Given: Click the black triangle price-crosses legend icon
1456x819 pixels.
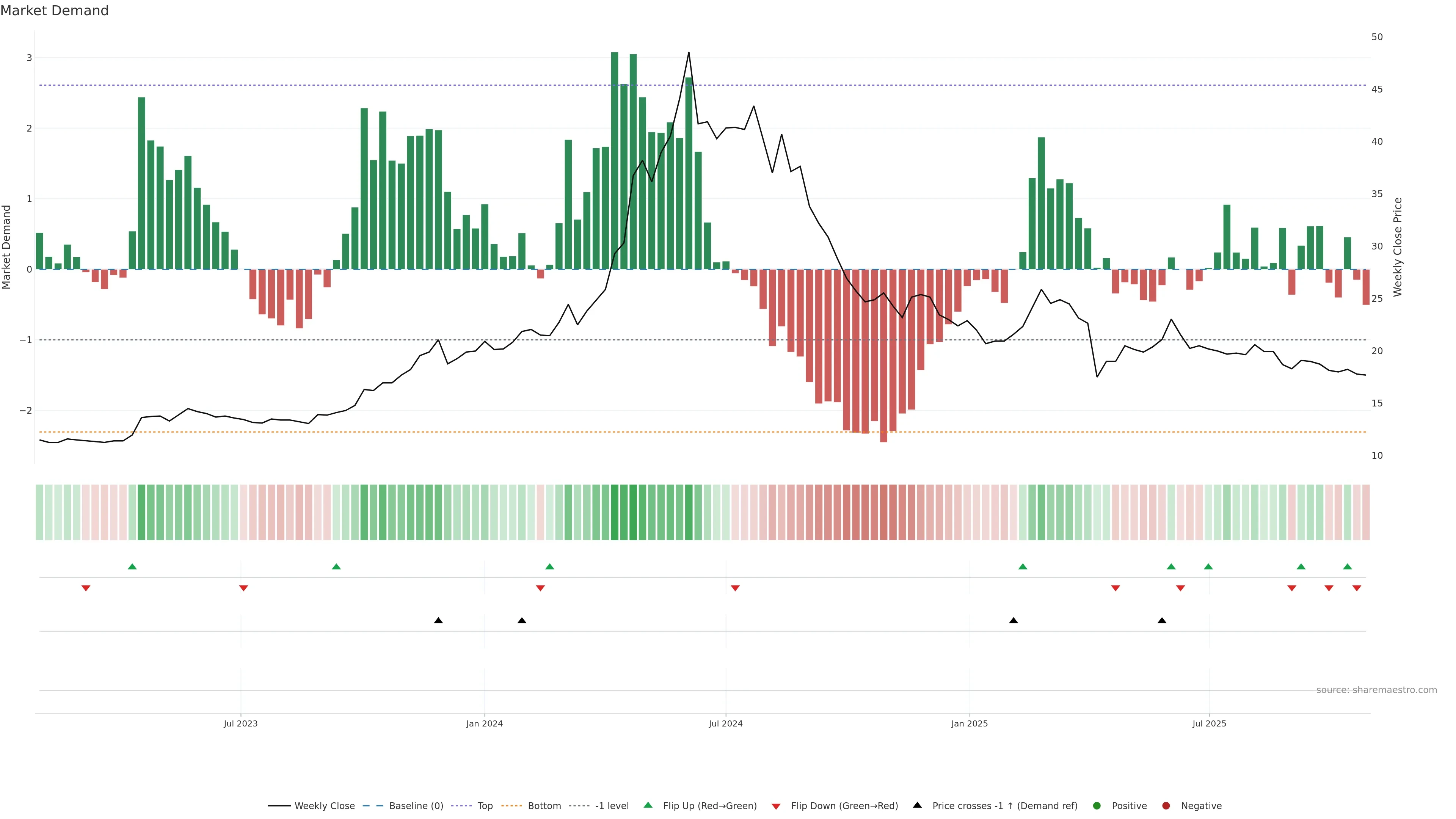Looking at the screenshot, I should click(x=917, y=805).
